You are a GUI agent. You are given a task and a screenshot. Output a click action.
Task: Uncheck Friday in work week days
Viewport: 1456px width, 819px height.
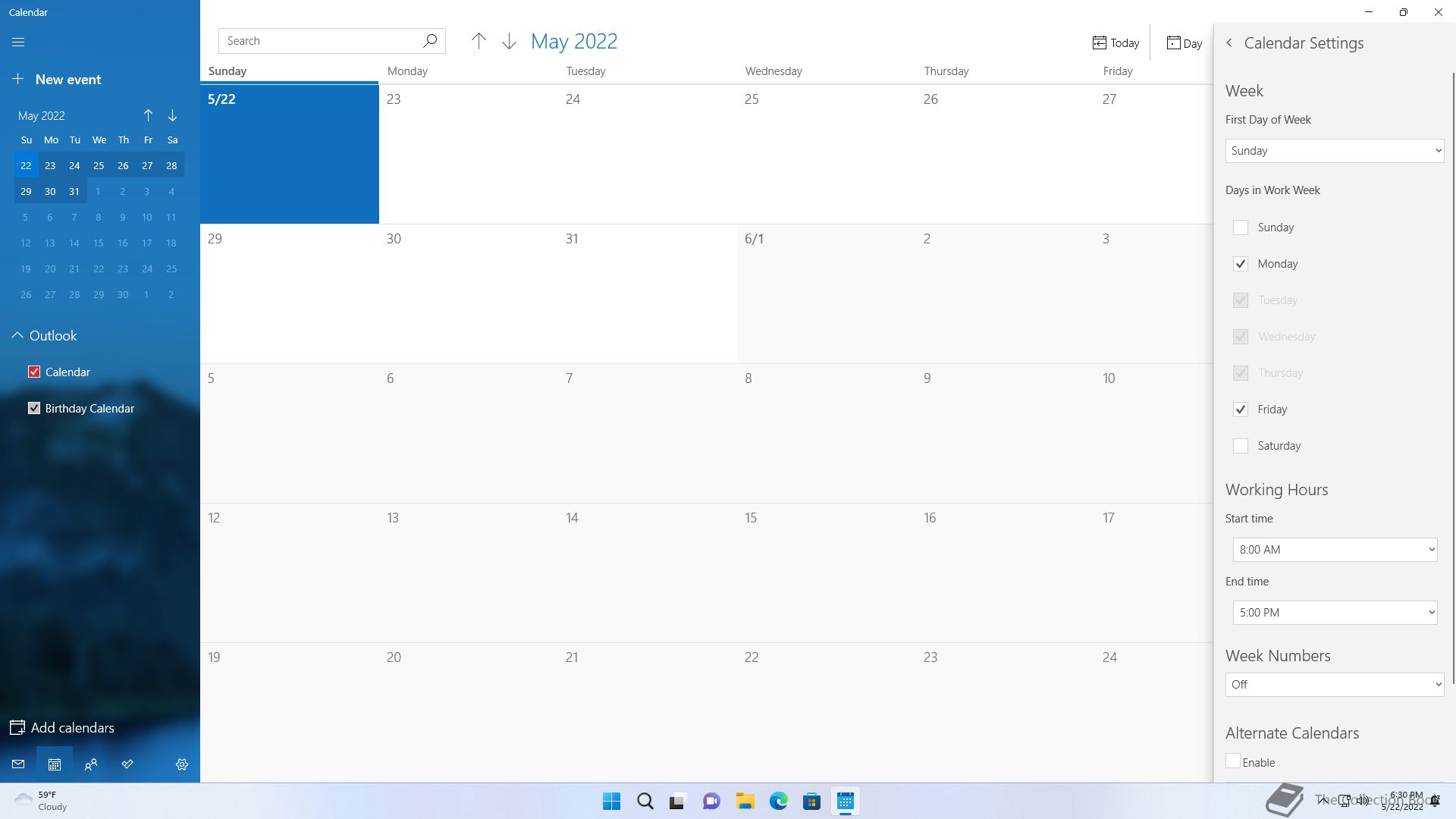pyautogui.click(x=1241, y=409)
